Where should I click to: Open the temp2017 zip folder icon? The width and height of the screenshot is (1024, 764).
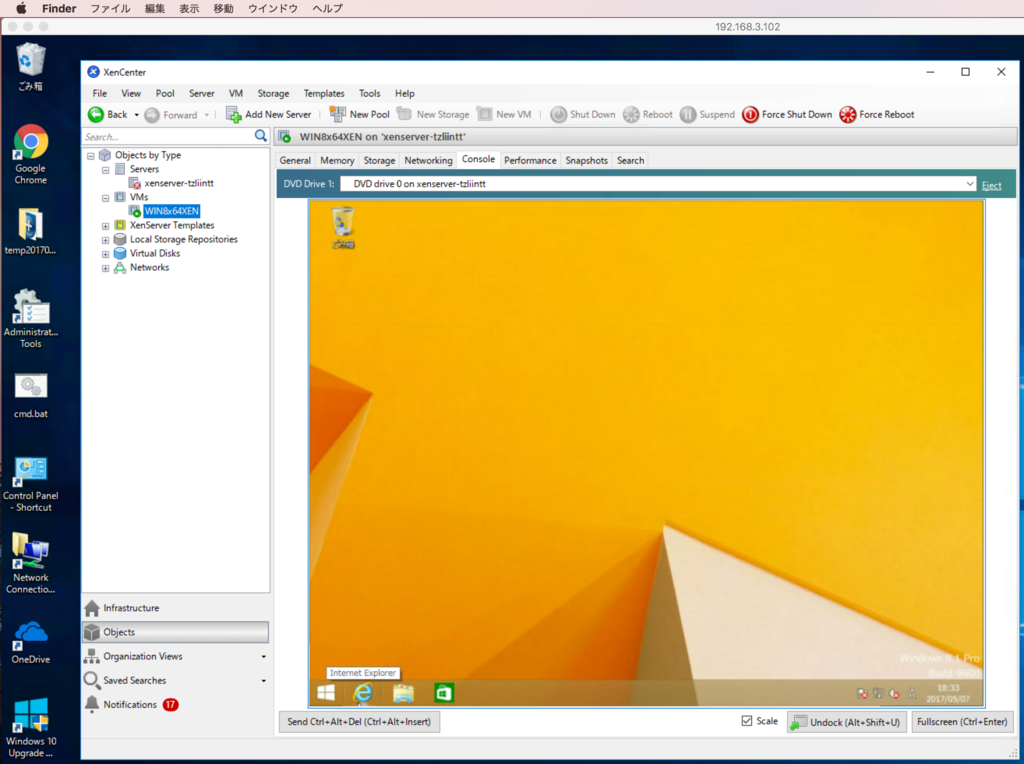[x=30, y=231]
